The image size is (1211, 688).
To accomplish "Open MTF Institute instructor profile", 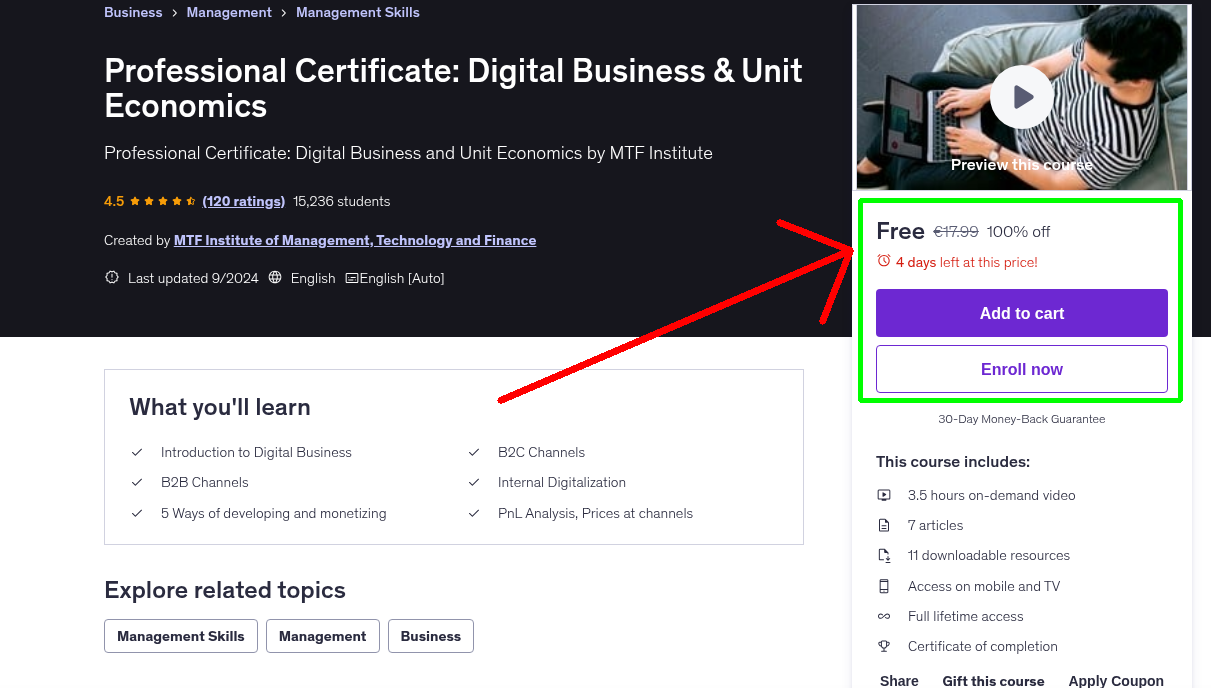I will pyautogui.click(x=355, y=240).
